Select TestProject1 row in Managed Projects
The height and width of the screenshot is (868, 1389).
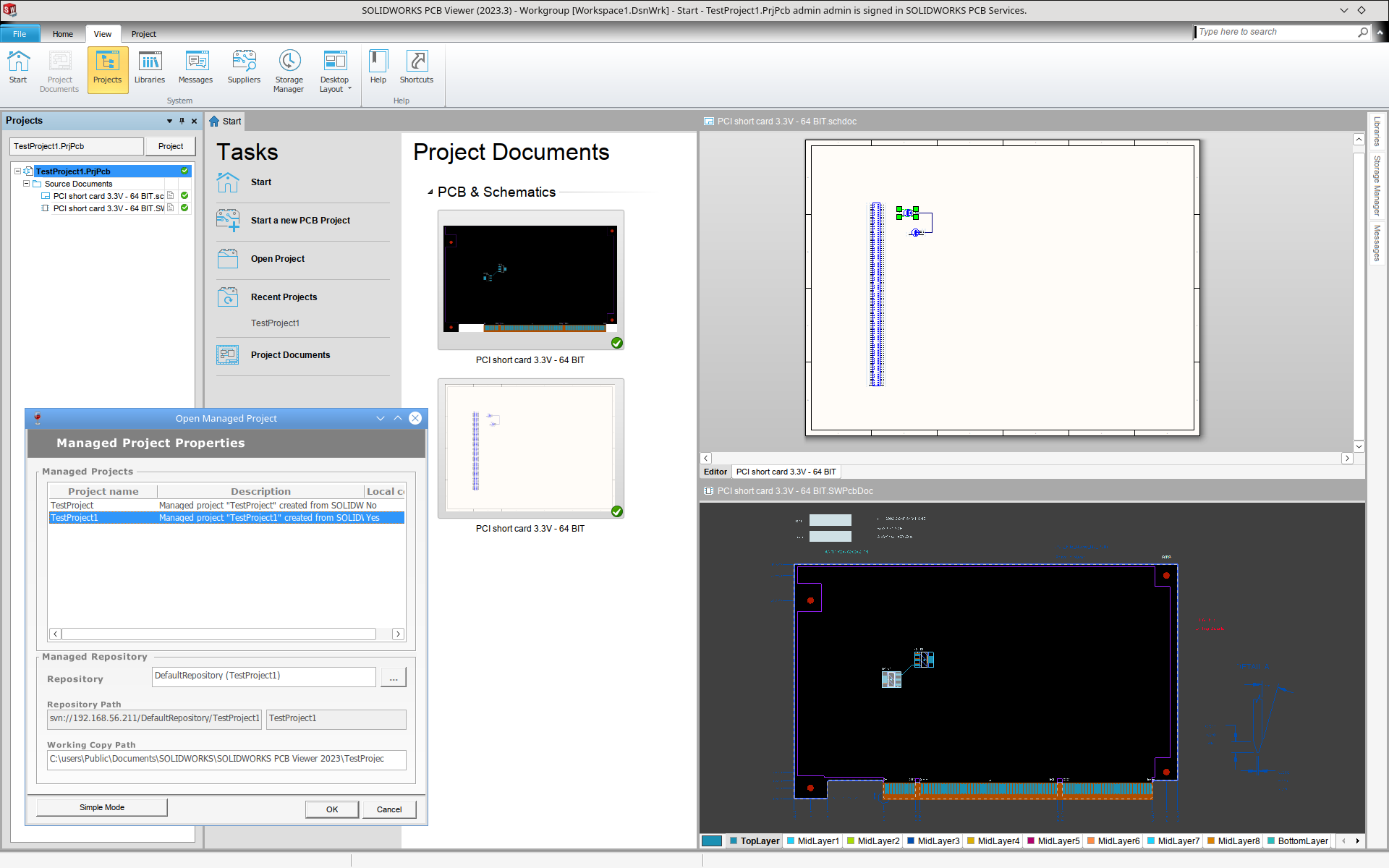(x=226, y=518)
